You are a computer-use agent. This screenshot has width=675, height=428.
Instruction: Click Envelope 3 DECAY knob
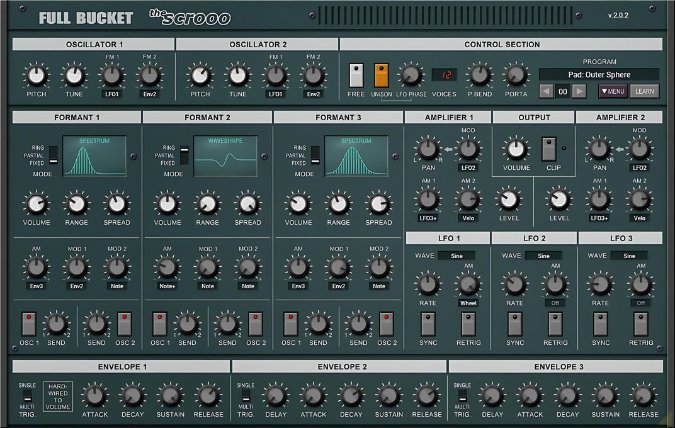(567, 396)
